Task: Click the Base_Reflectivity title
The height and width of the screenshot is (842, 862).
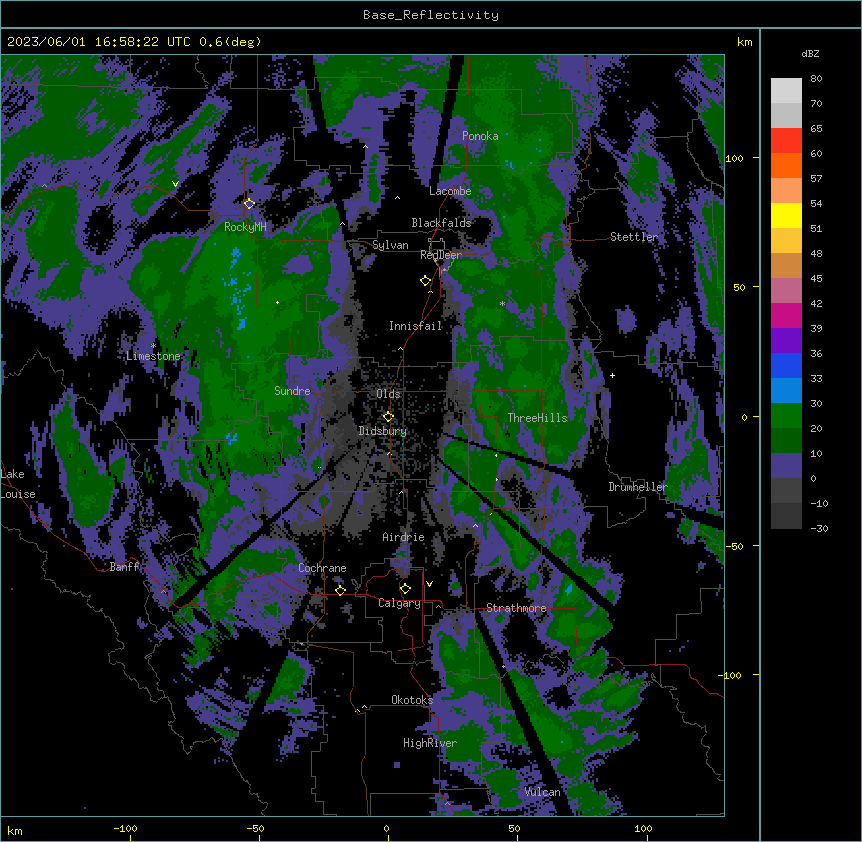Action: point(431,15)
